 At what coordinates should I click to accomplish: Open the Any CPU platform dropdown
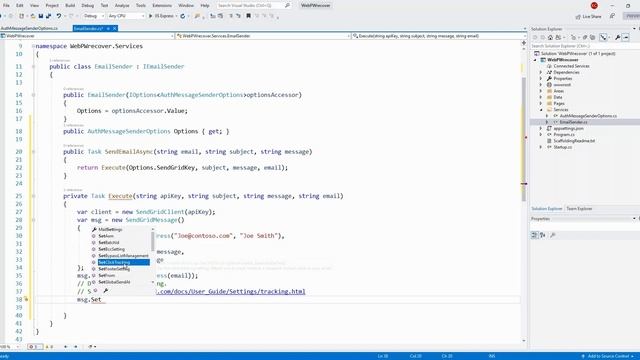126,16
